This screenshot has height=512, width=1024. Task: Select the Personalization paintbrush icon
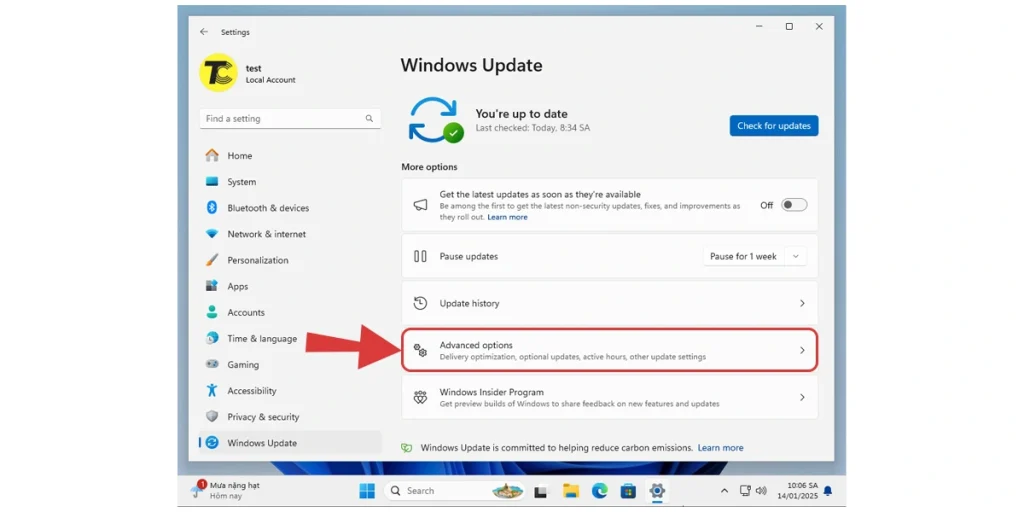(212, 260)
